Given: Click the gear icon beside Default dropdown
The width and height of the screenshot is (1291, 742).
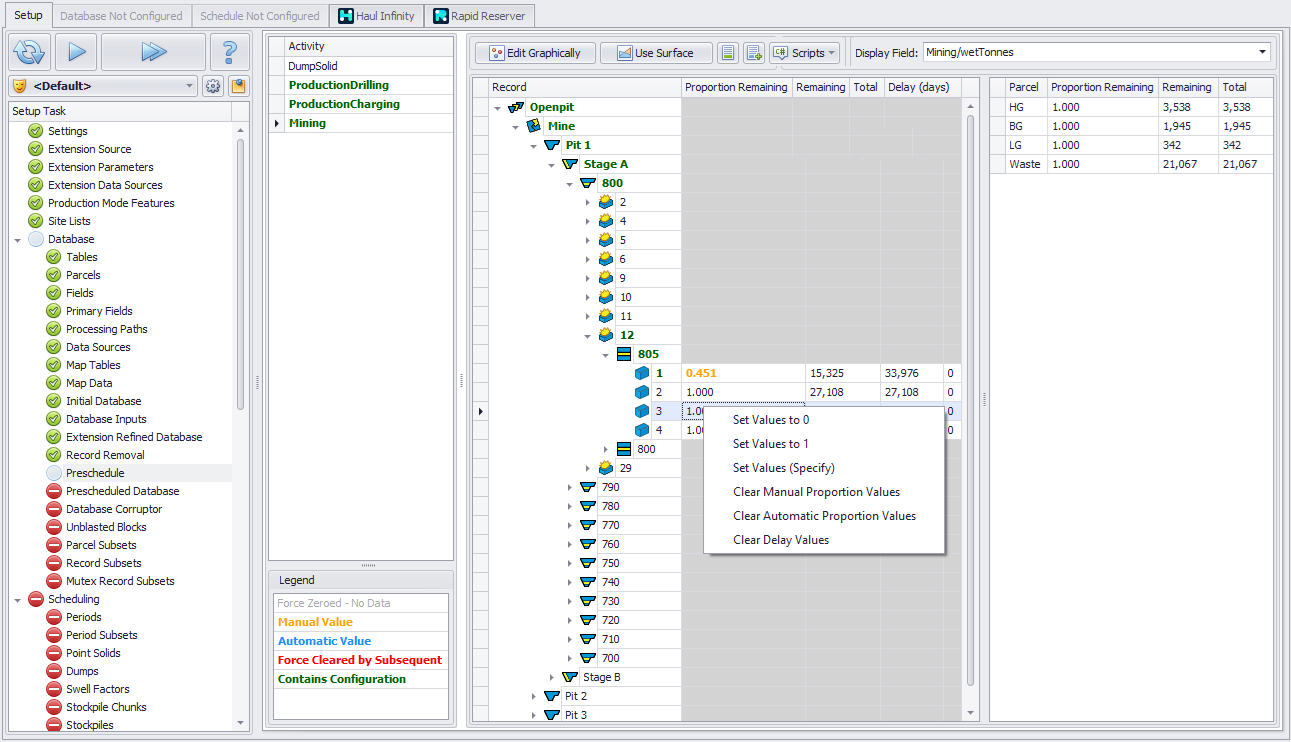Looking at the screenshot, I should click(x=213, y=86).
